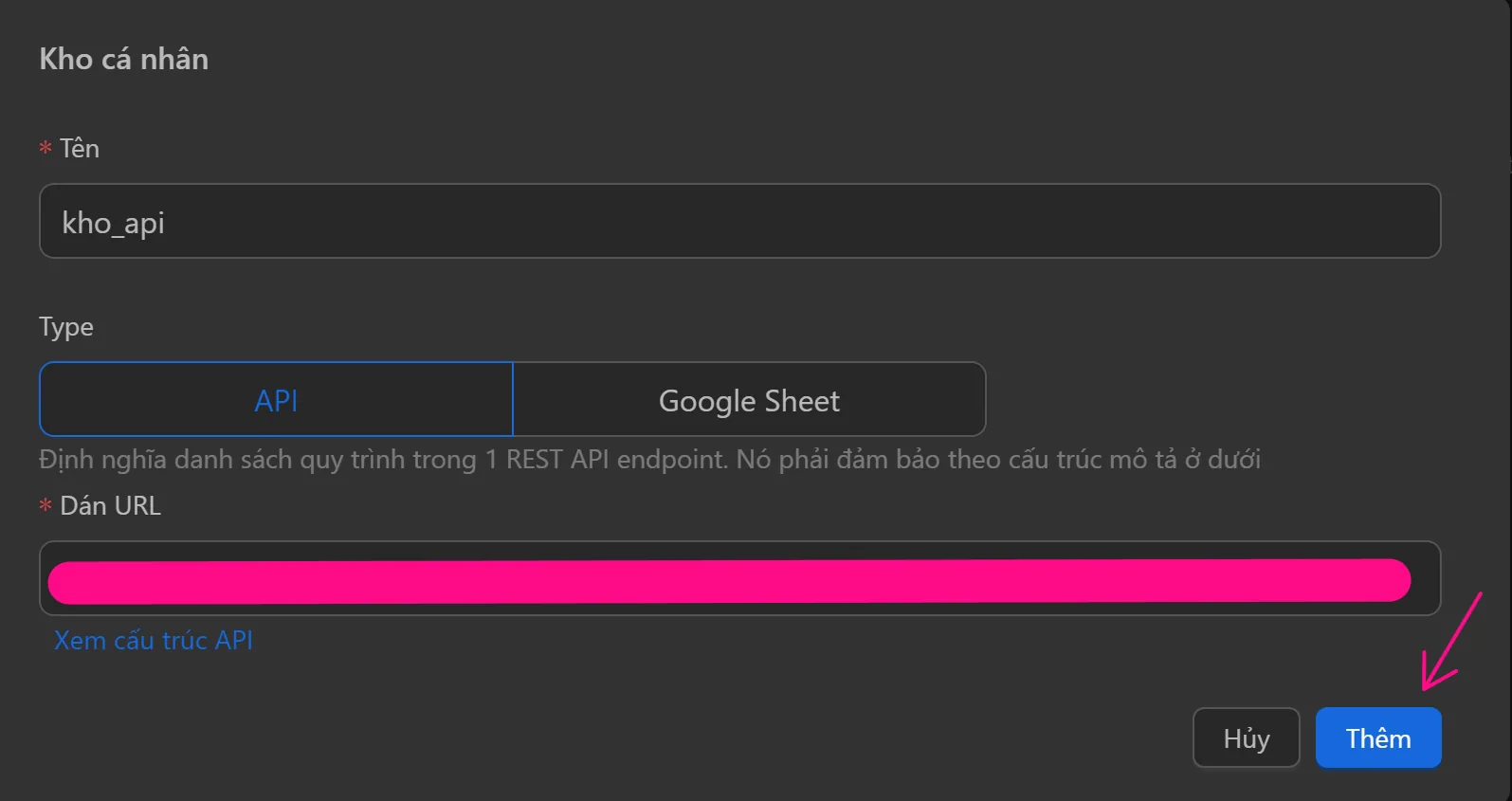The image size is (1512, 801).
Task: Select the pink highlighted URL text
Action: tap(730, 579)
